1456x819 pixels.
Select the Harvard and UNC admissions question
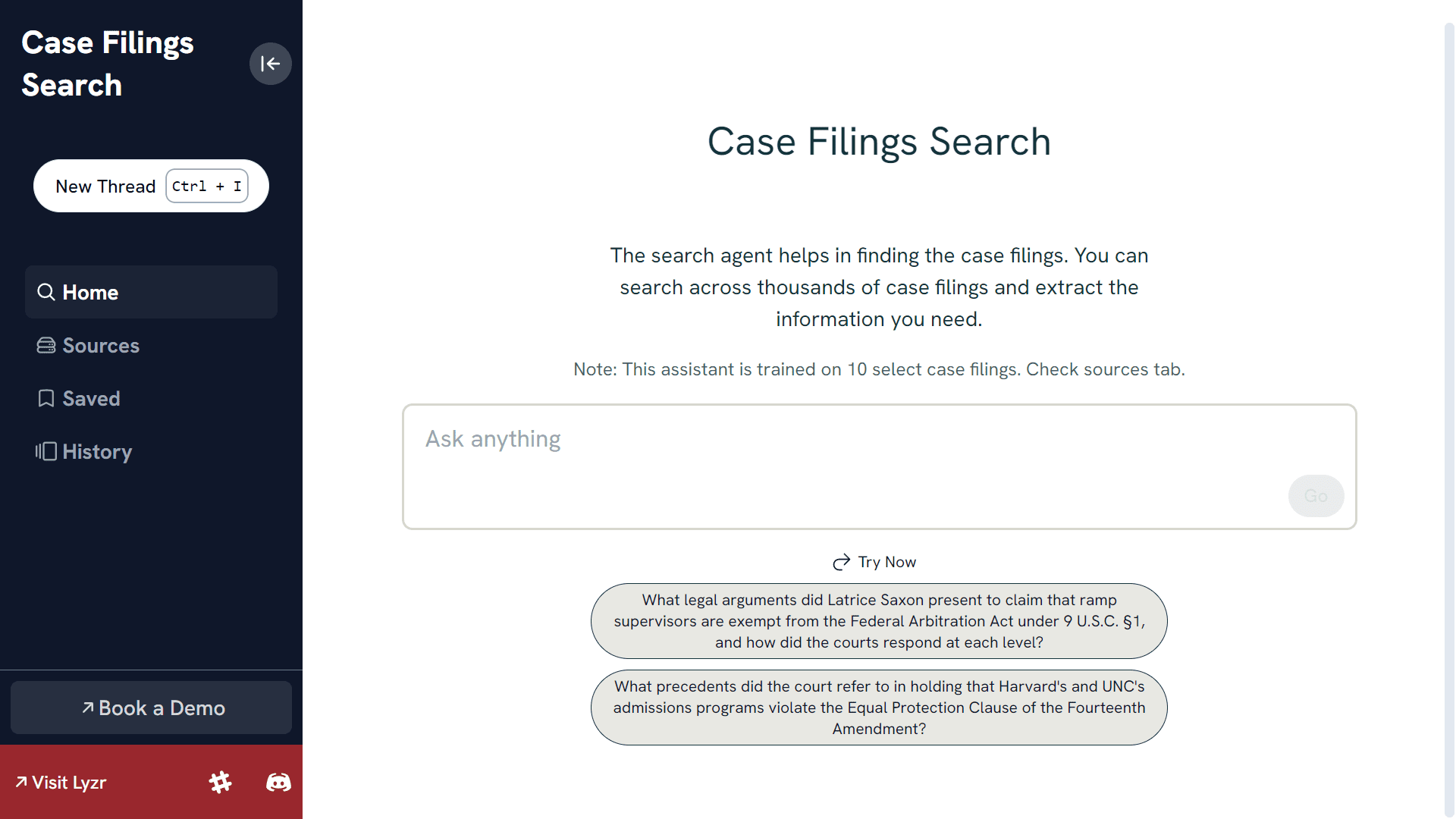879,708
